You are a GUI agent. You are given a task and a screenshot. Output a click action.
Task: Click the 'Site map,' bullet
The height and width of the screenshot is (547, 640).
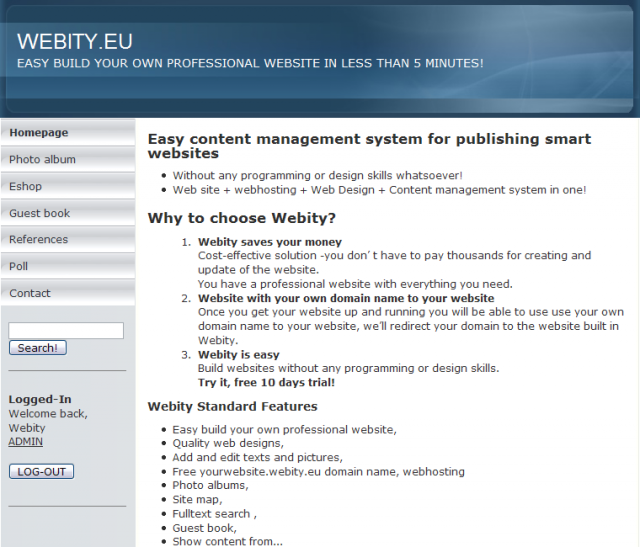click(x=197, y=500)
